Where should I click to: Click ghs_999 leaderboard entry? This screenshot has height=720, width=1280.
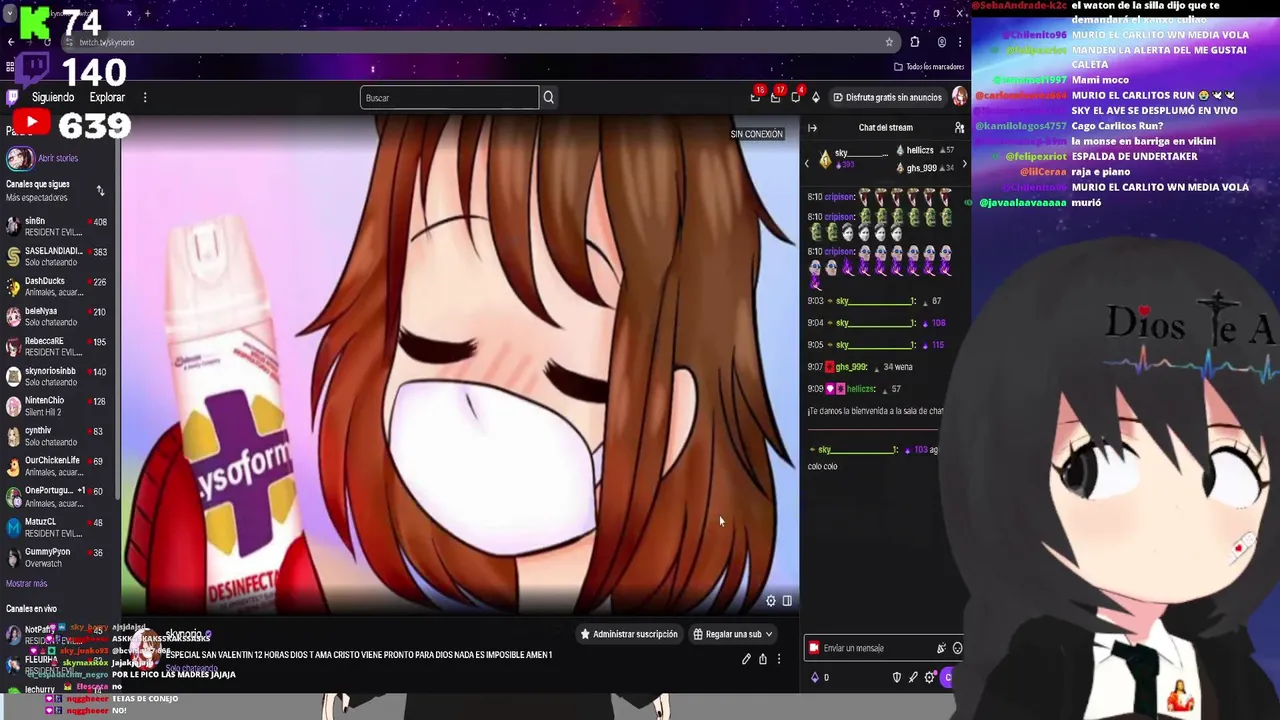[x=925, y=168]
